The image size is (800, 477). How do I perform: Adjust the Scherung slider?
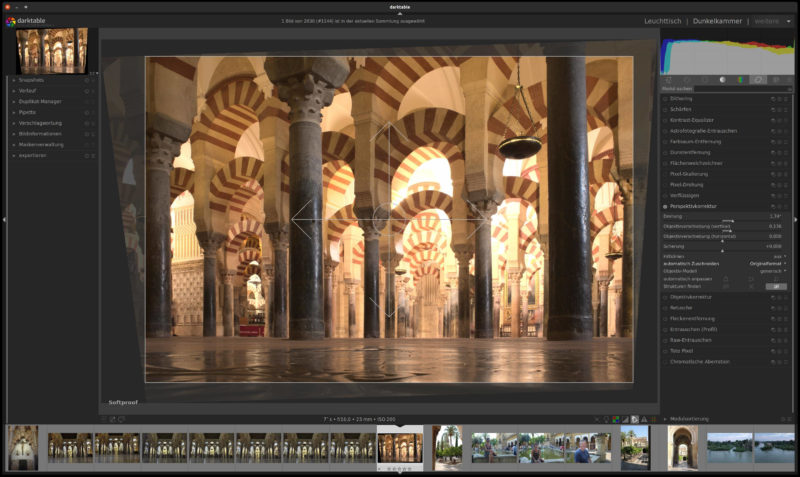(724, 247)
